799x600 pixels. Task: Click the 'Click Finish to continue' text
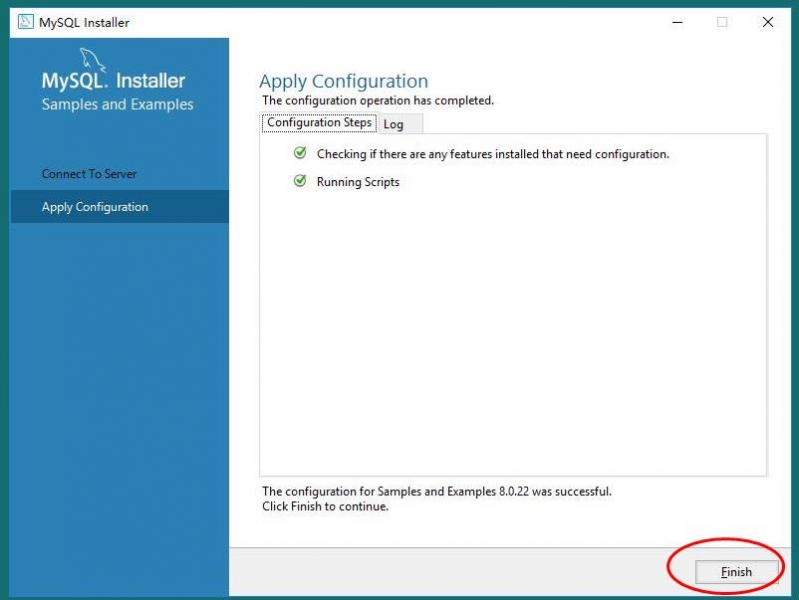pyautogui.click(x=324, y=506)
